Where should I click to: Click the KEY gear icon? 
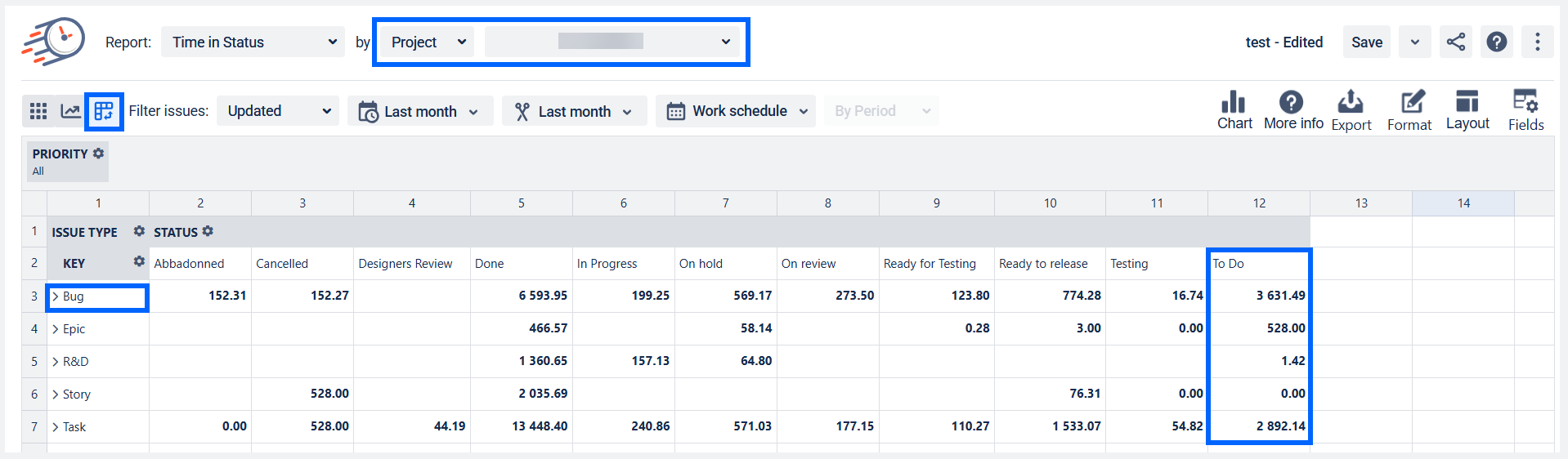[139, 262]
